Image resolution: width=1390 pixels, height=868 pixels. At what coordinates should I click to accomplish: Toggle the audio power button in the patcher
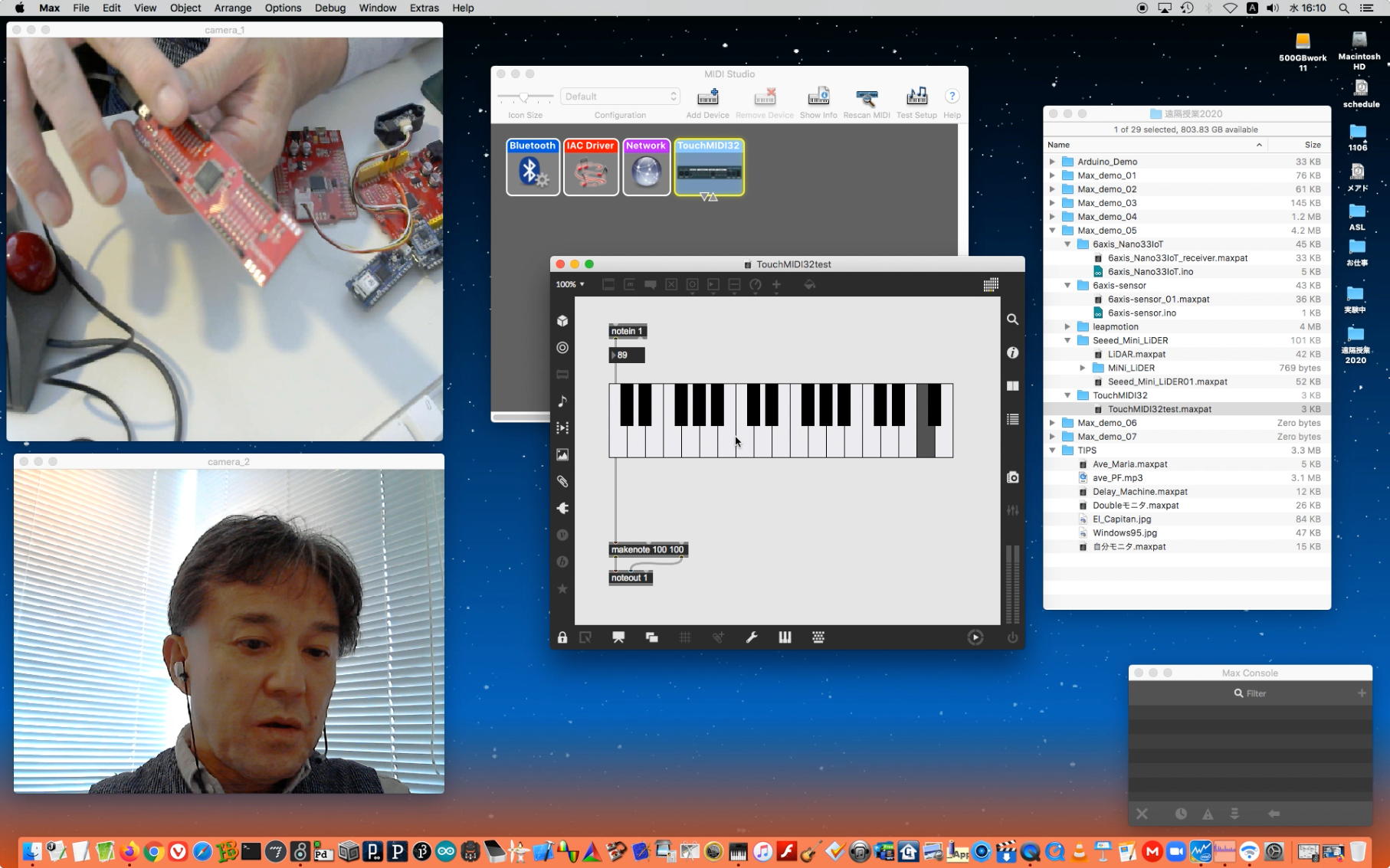point(1012,637)
